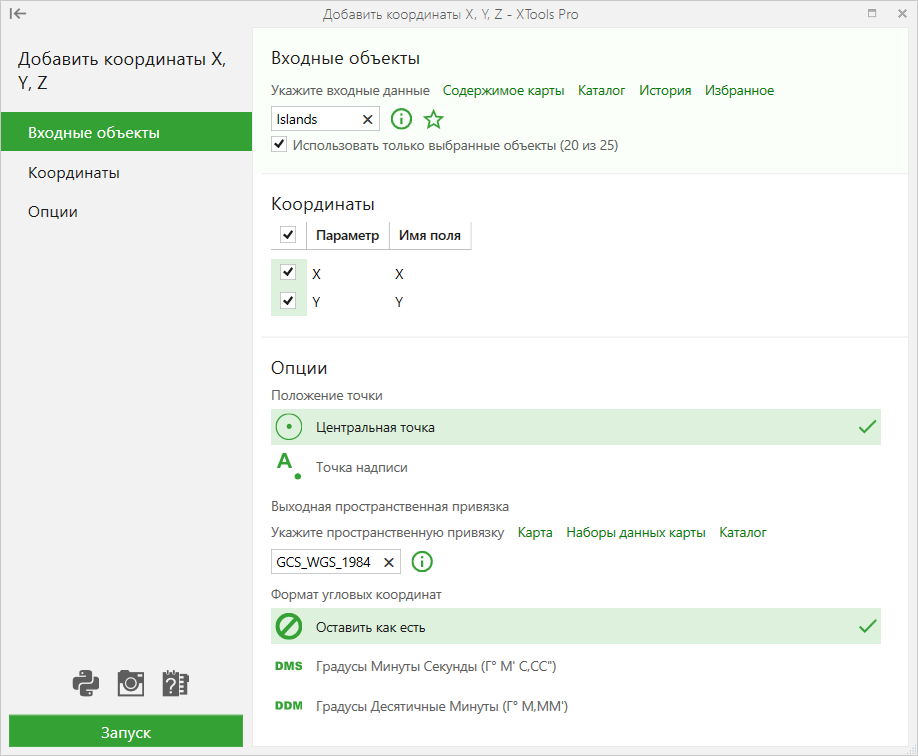
Task: Open 'История' link
Action: tap(664, 91)
